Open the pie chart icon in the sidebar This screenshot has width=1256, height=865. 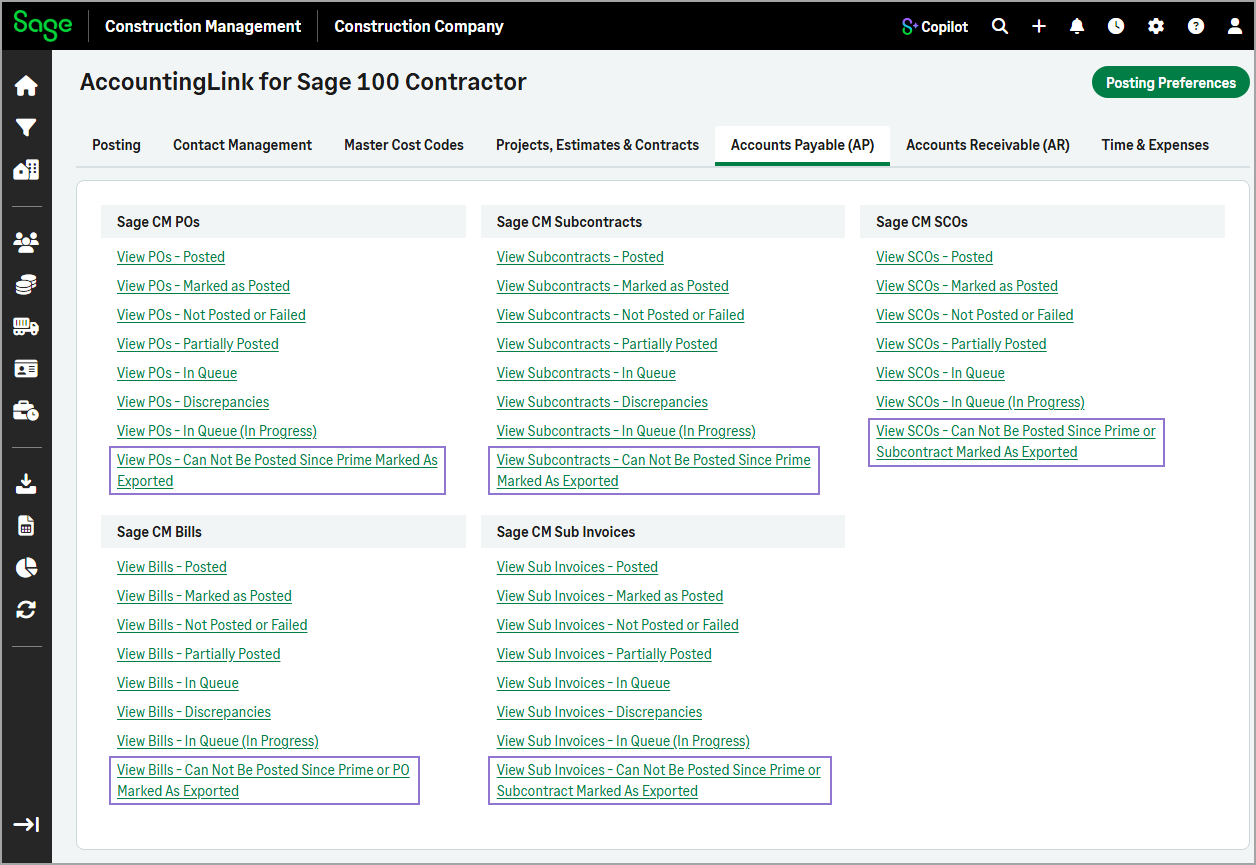point(26,568)
